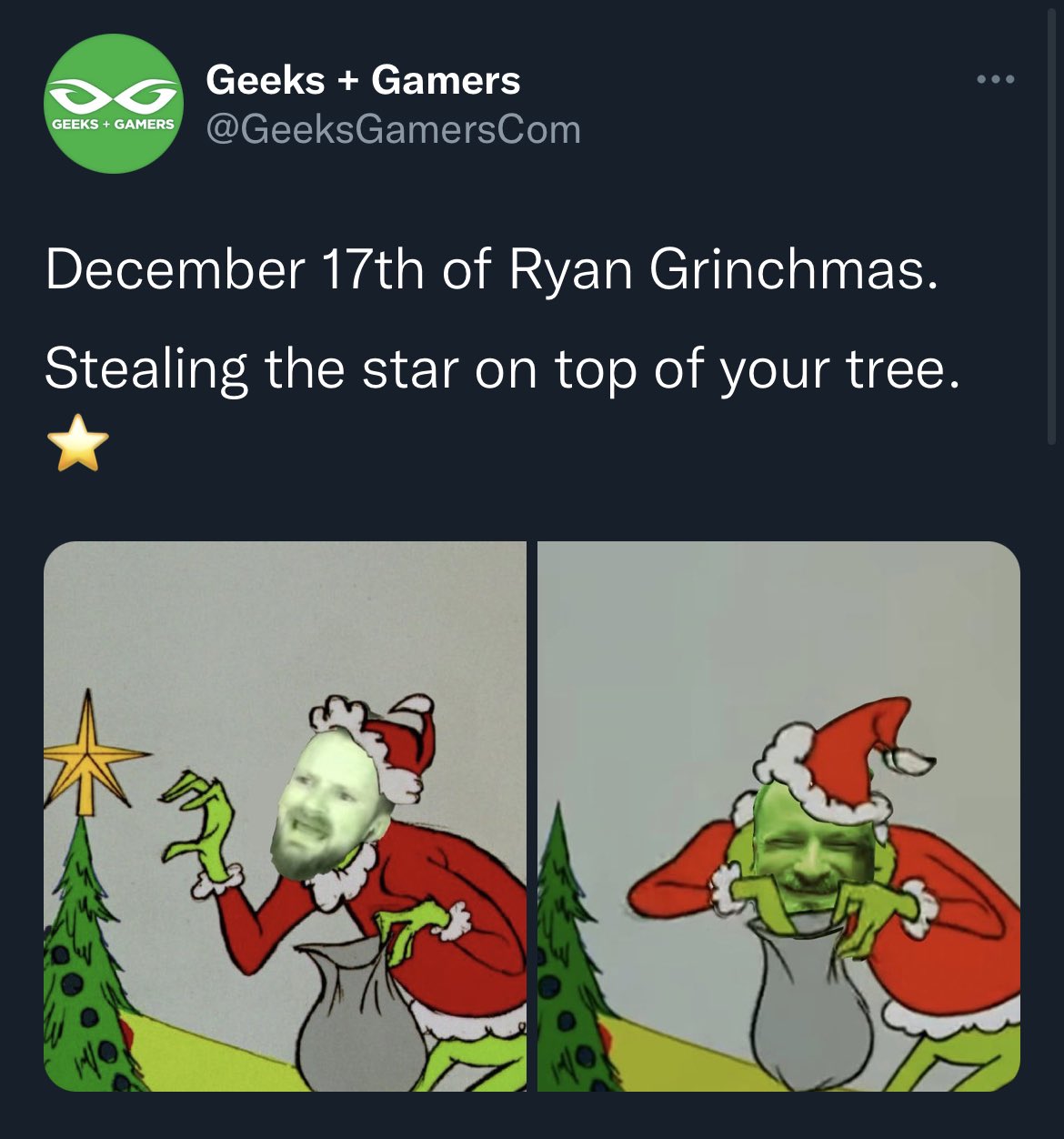Open the Geeks + Gamers profile avatar
The height and width of the screenshot is (1139, 1064).
point(114,104)
